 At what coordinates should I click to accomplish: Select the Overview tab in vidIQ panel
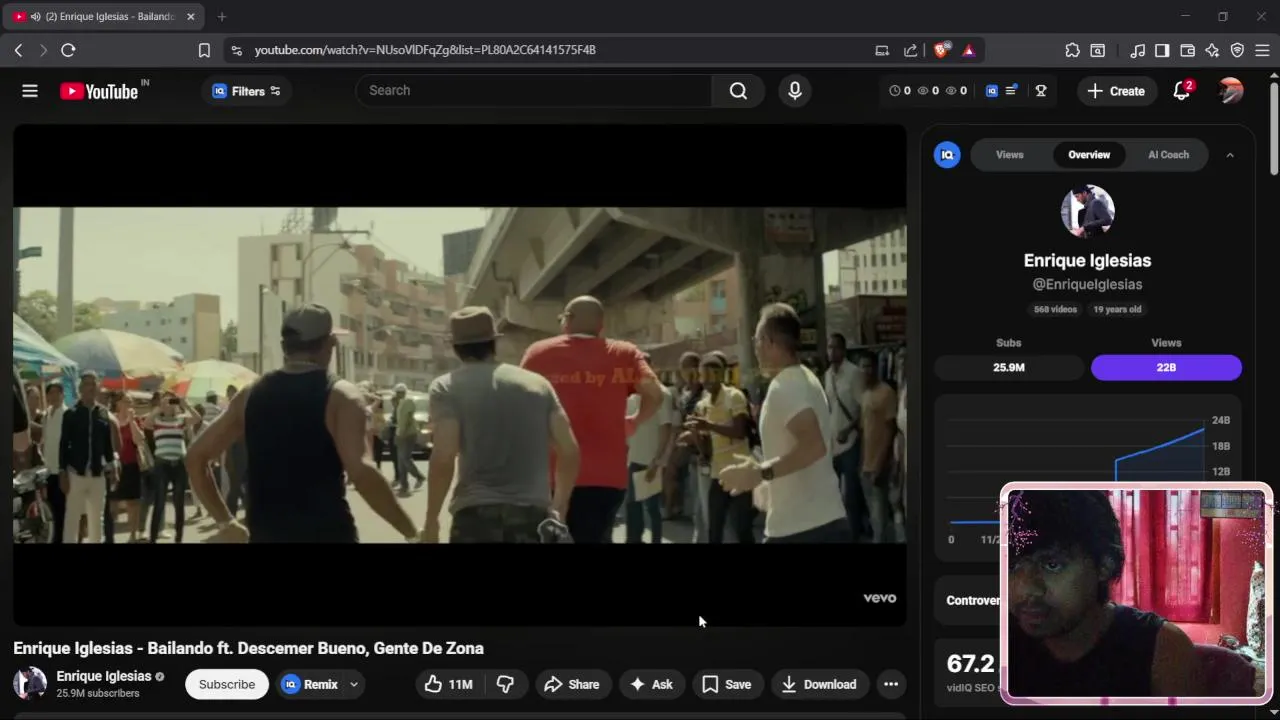coord(1089,155)
